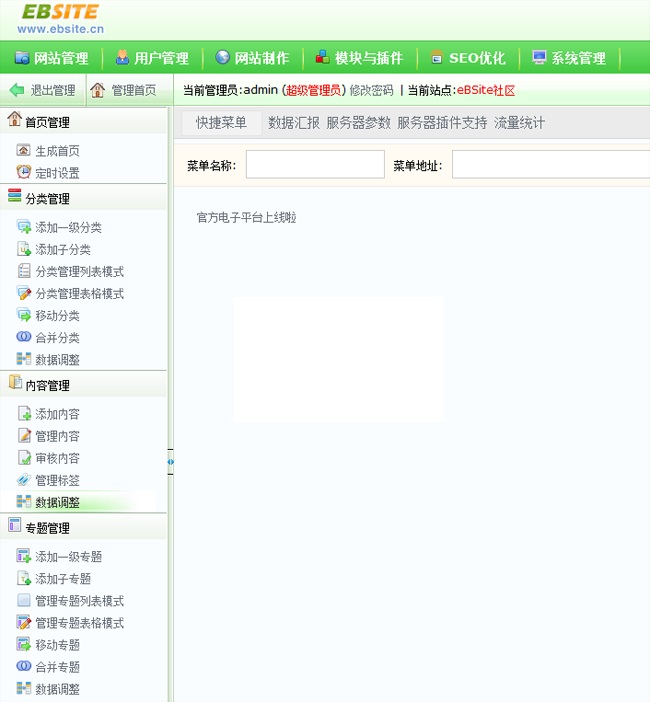Click the 管理专题列表模式 icon
650x702 pixels.
23,600
